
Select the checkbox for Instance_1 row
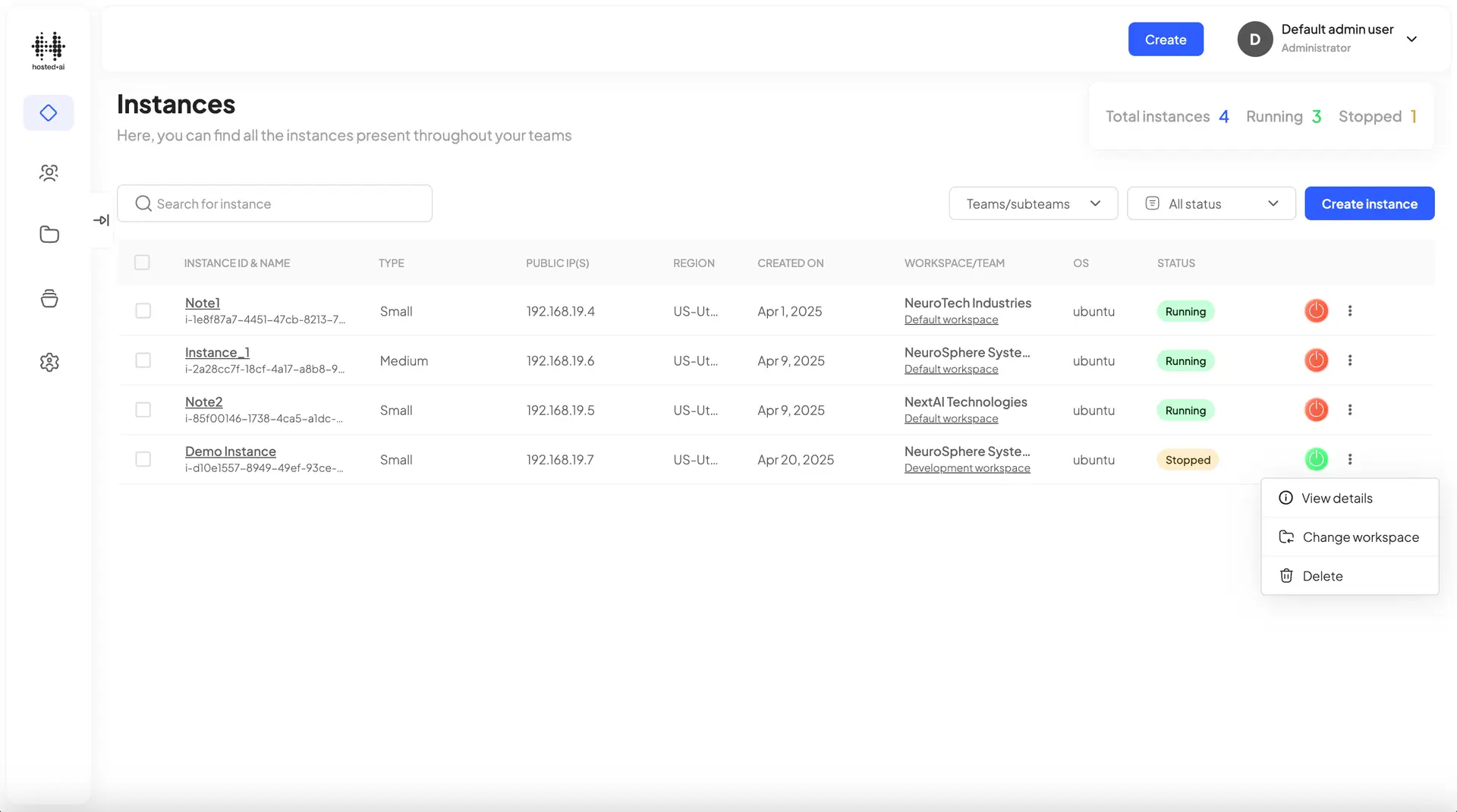pos(143,360)
